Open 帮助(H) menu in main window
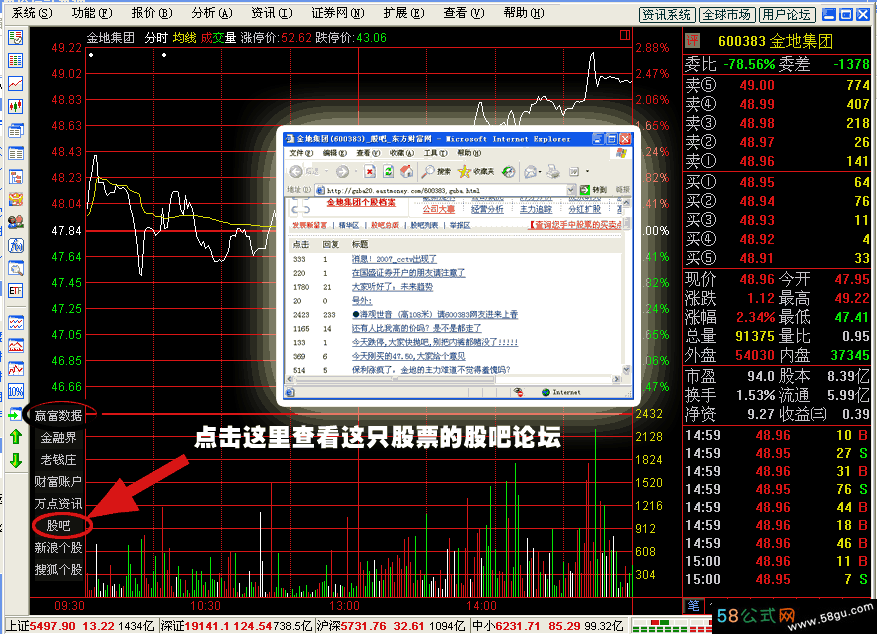This screenshot has height=634, width=877. (x=524, y=12)
